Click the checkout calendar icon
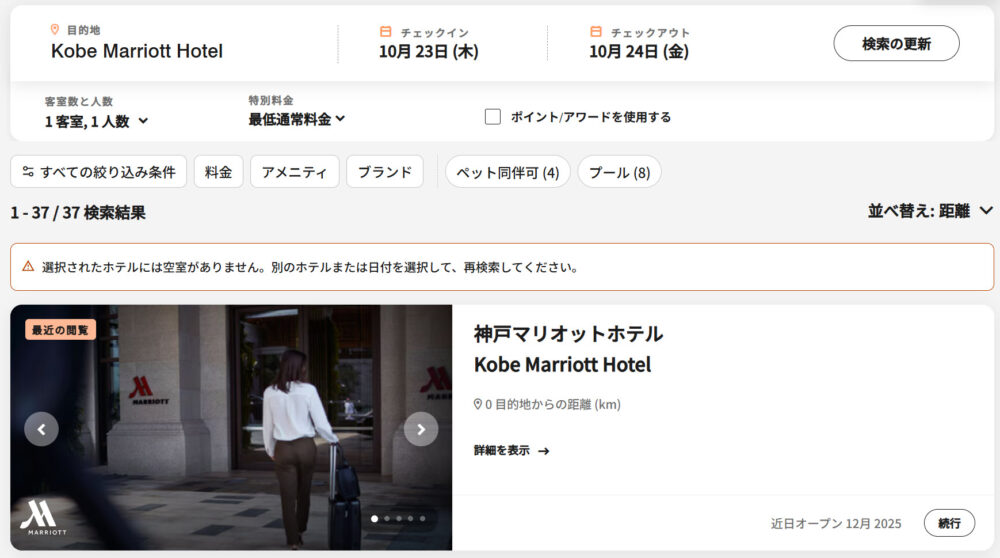The width and height of the screenshot is (1000, 558). tap(596, 32)
